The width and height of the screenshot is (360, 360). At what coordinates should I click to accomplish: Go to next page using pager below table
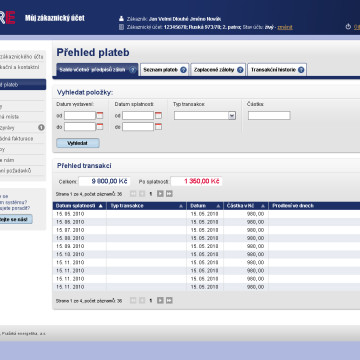(x=160, y=301)
